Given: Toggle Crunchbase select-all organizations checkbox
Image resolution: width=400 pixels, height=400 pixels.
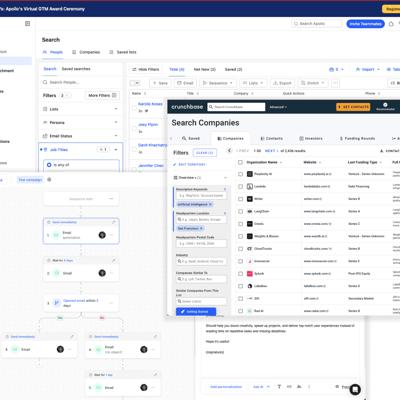Looking at the screenshot, I should (x=240, y=162).
